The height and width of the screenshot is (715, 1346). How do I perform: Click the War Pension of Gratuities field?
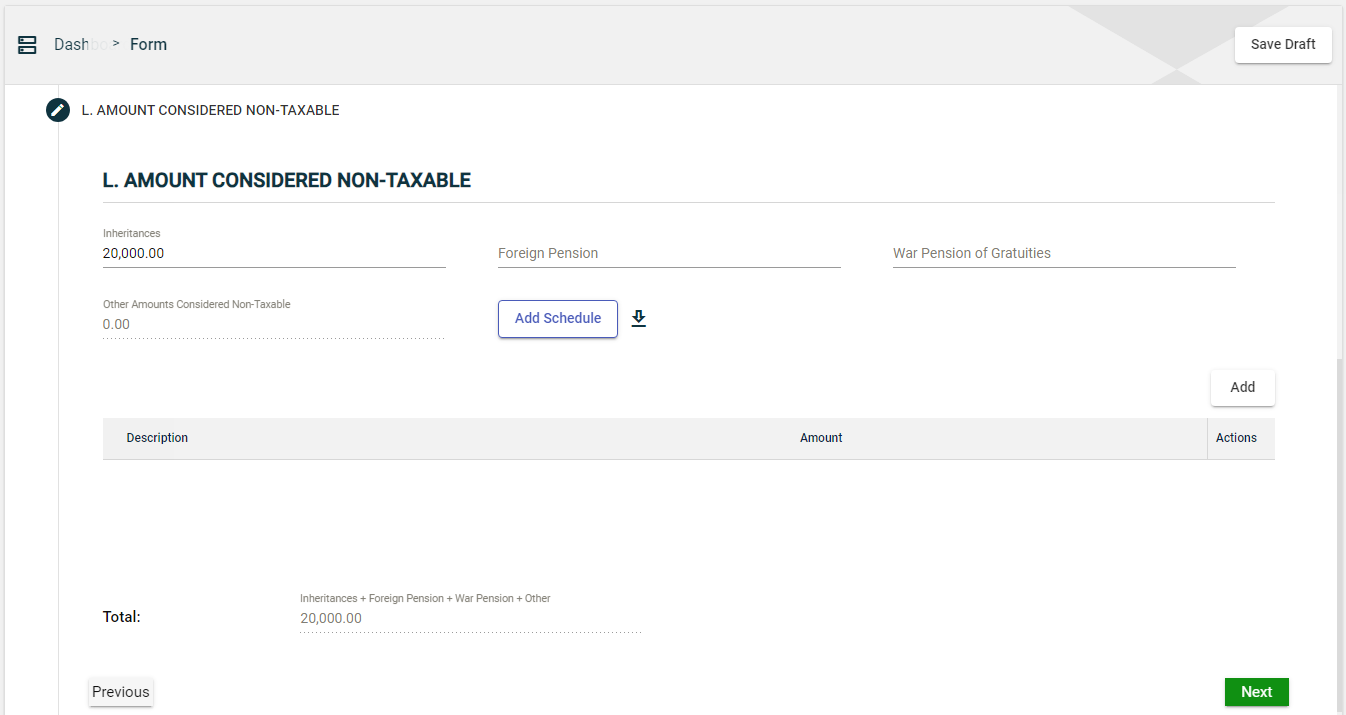[x=1063, y=254]
